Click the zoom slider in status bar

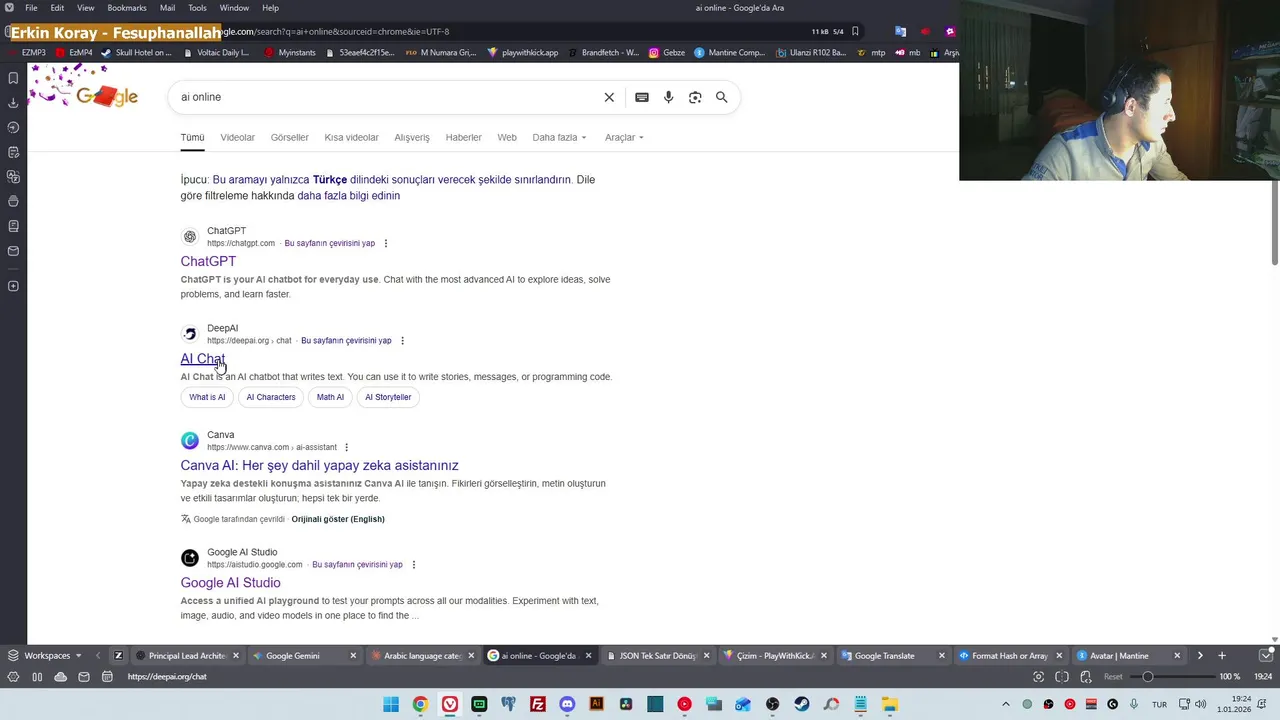[x=1175, y=677]
